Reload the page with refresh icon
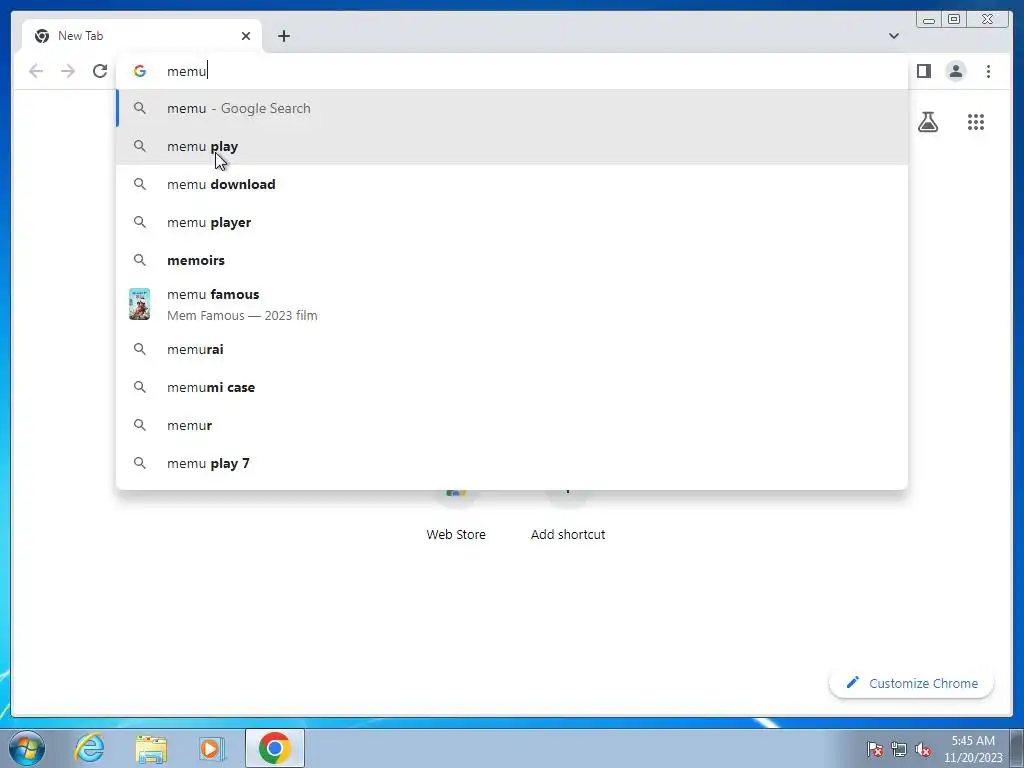 100,71
